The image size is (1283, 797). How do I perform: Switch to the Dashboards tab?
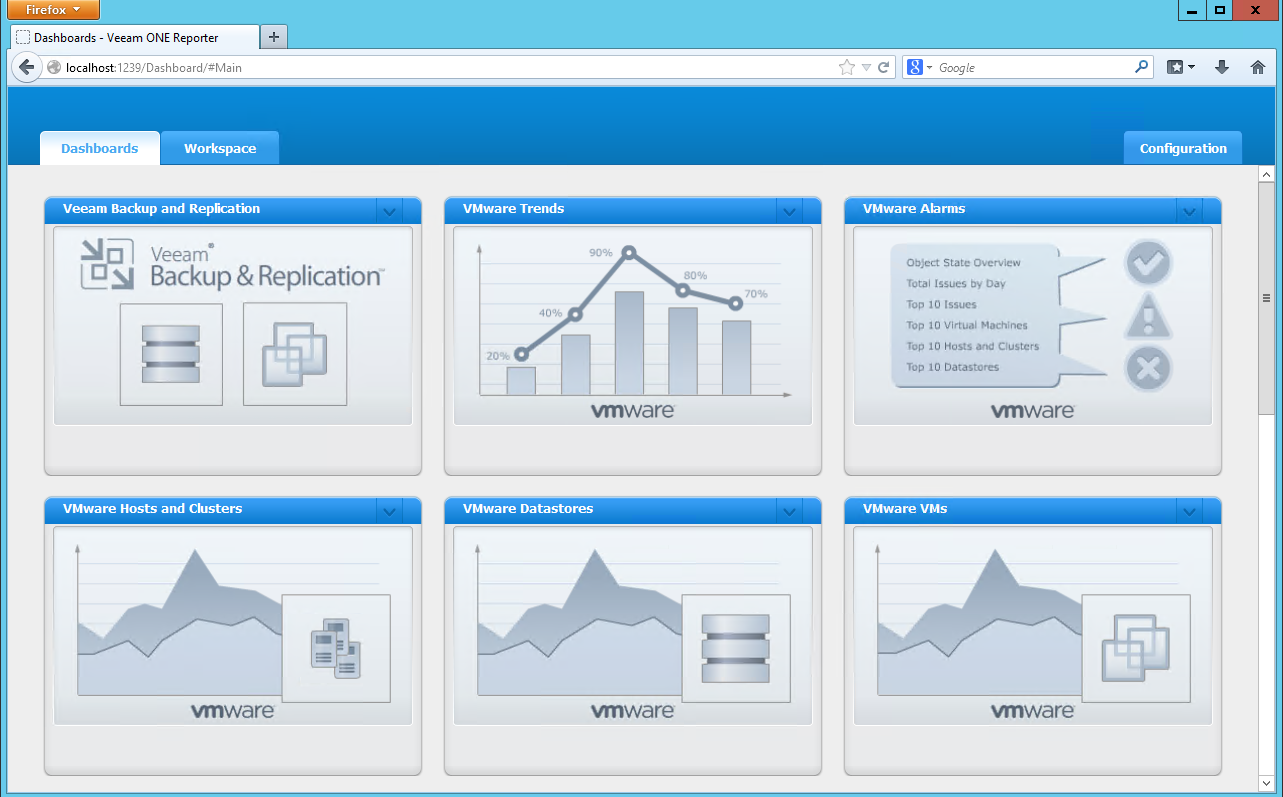99,148
